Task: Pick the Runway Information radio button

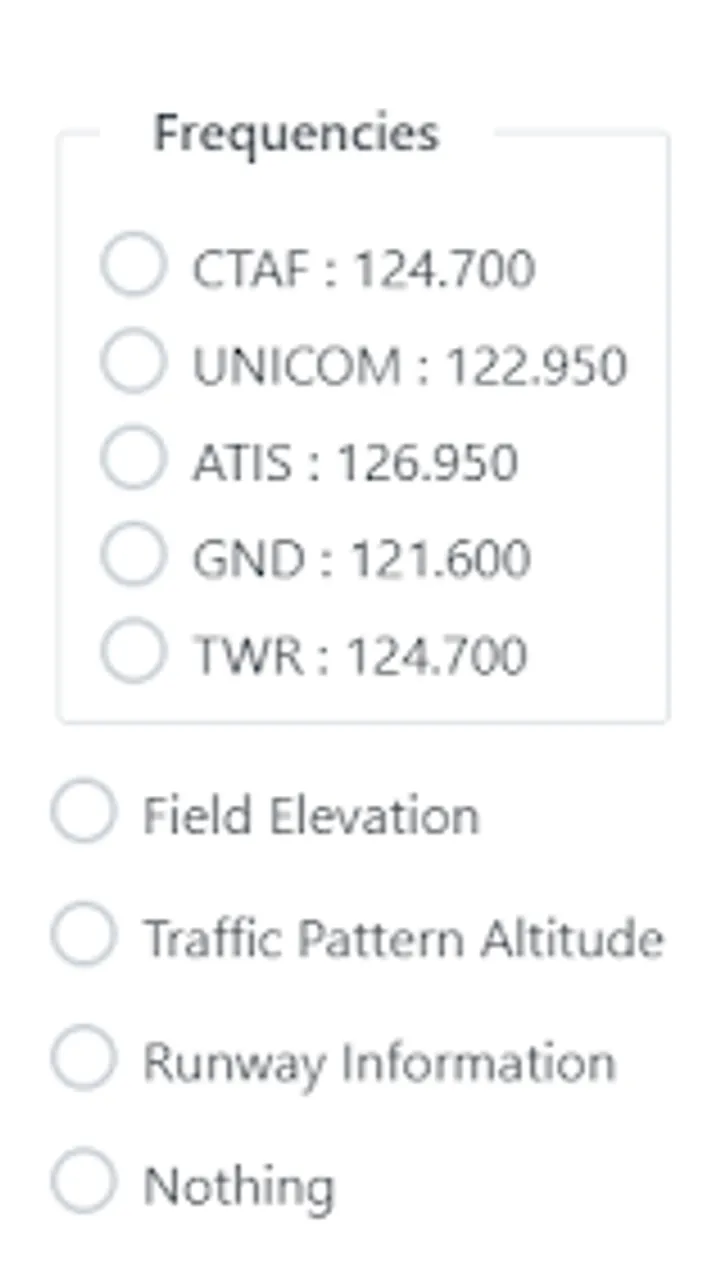Action: coord(84,1058)
